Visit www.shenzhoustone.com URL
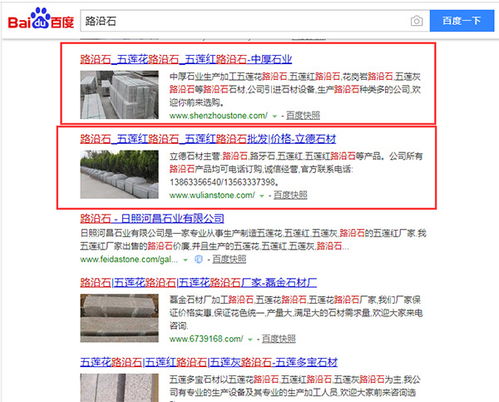Image resolution: width=499 pixels, height=402 pixels. coord(218,116)
